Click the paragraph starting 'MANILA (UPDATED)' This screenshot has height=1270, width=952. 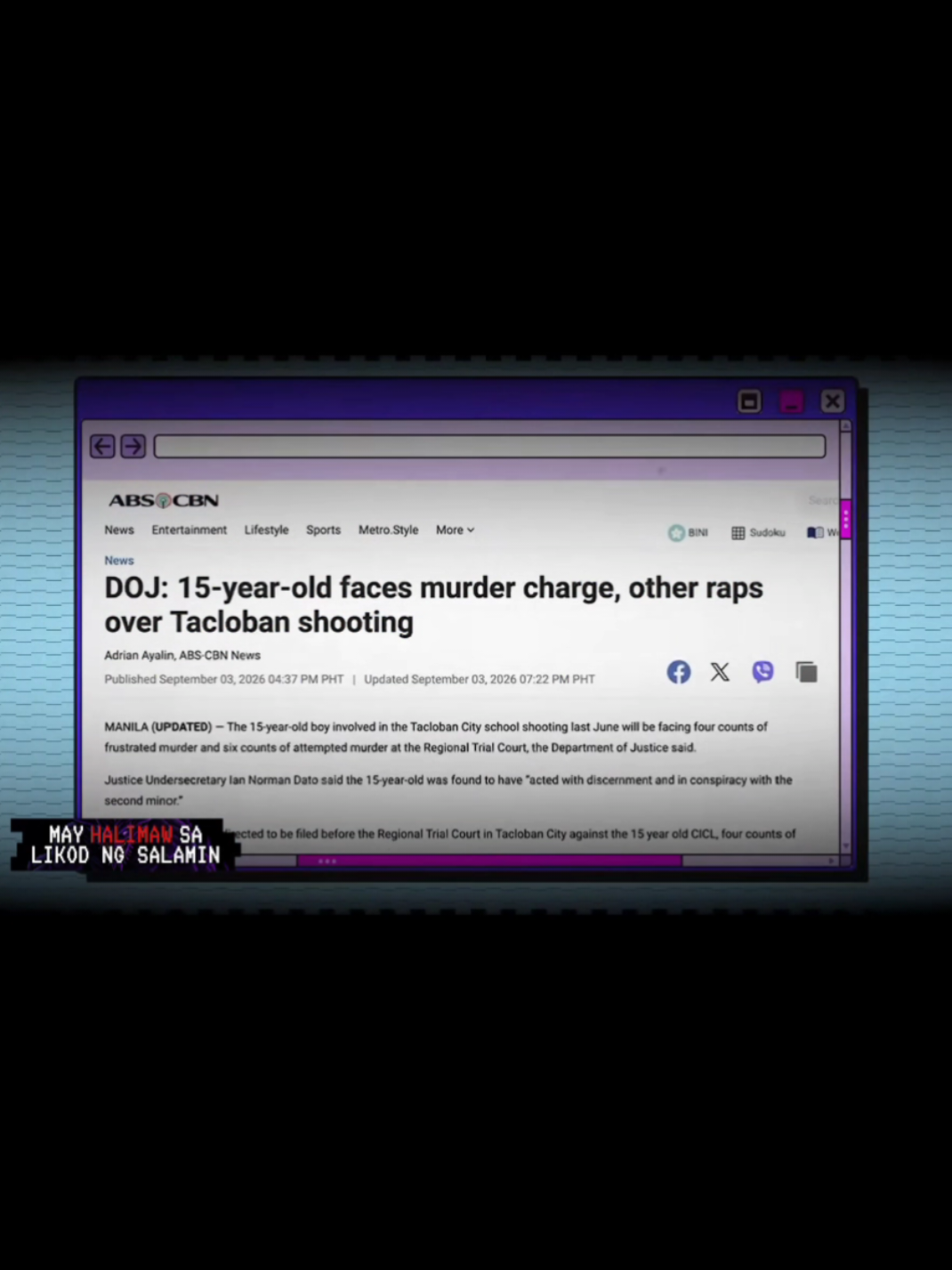(436, 737)
